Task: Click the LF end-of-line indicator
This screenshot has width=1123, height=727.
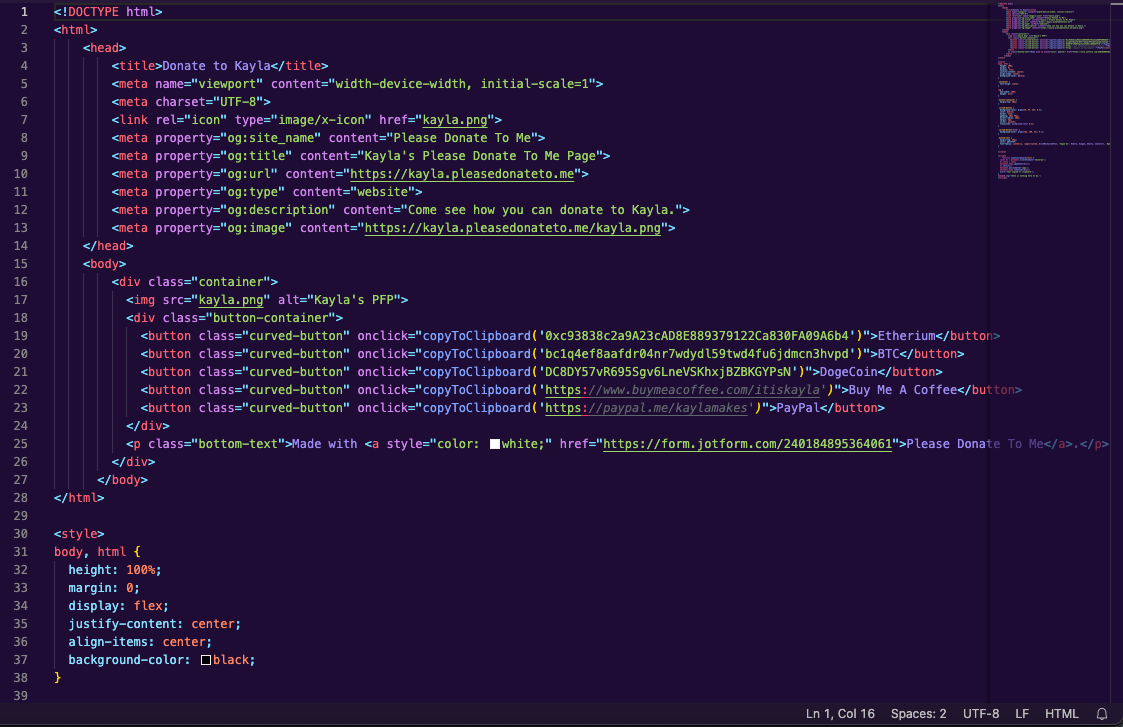Action: (1022, 713)
